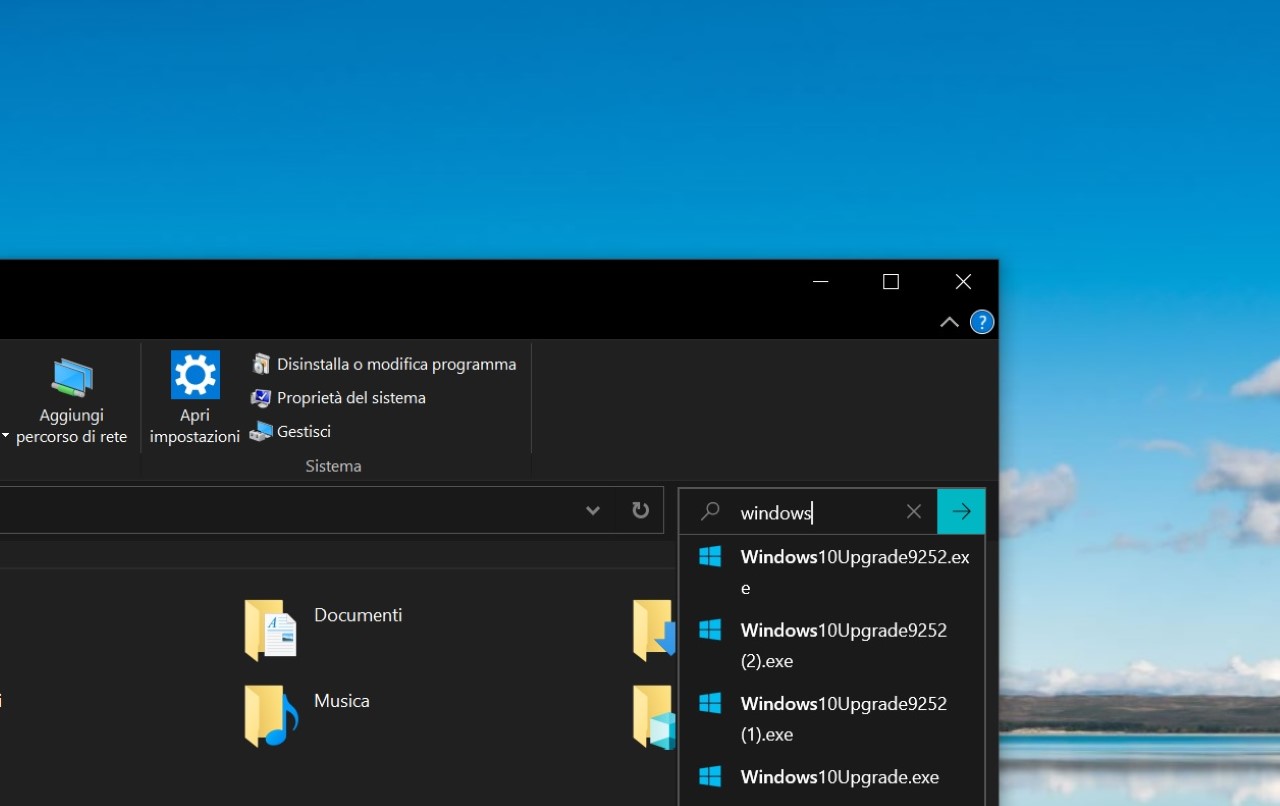Click the downloads folder with blue arrow

pyautogui.click(x=655, y=630)
